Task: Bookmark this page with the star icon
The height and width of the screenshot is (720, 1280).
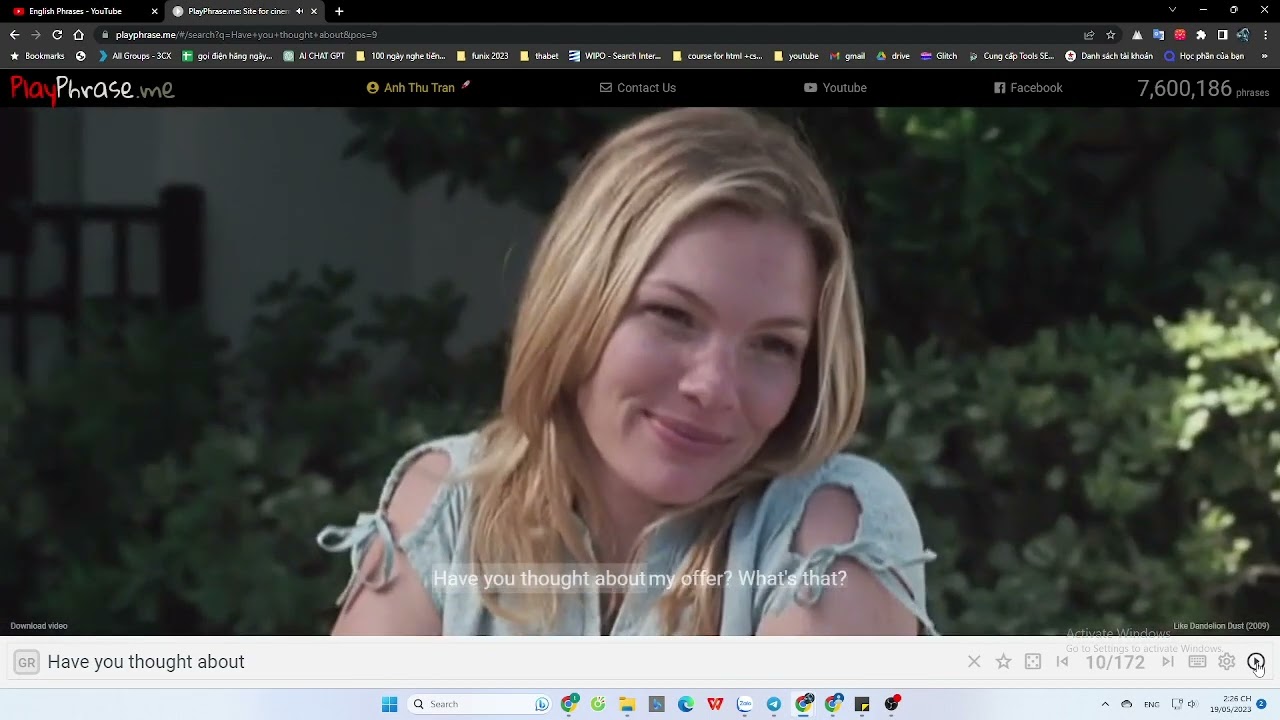Action: pos(1110,34)
